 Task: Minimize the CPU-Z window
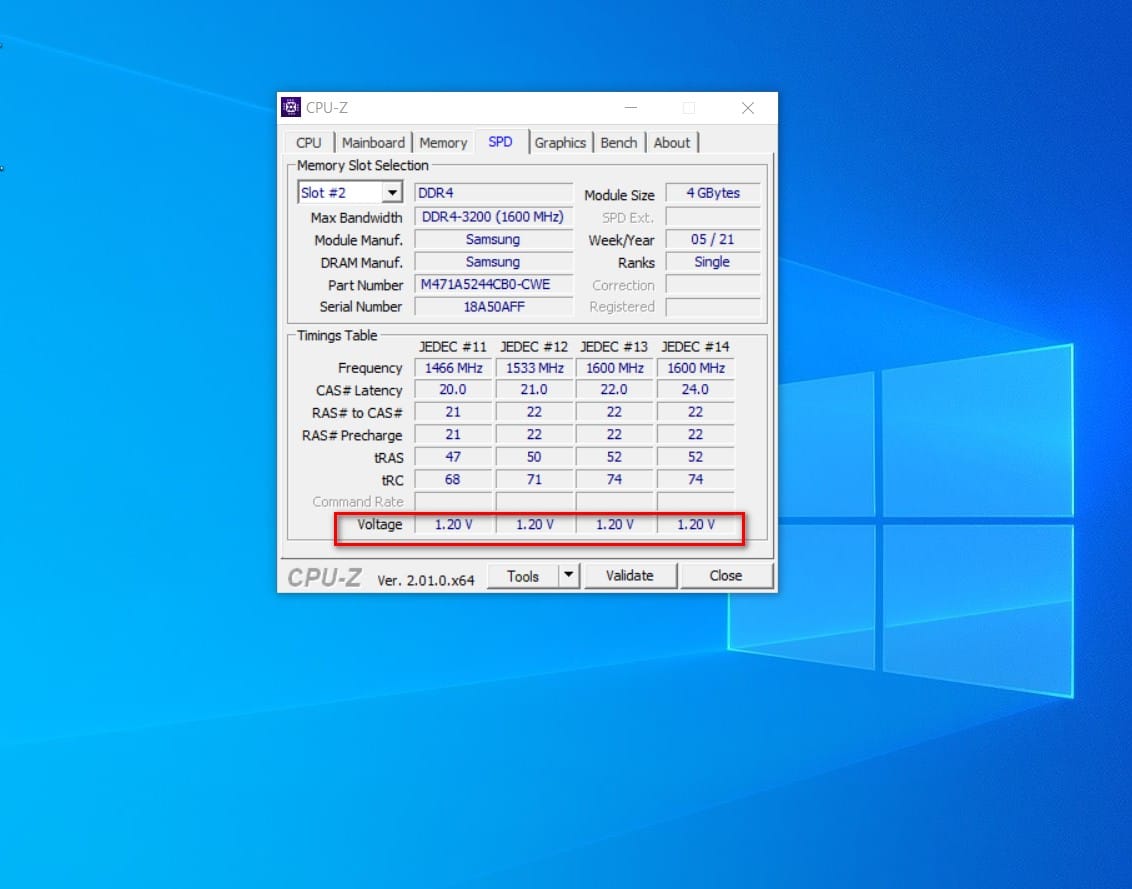pos(631,108)
